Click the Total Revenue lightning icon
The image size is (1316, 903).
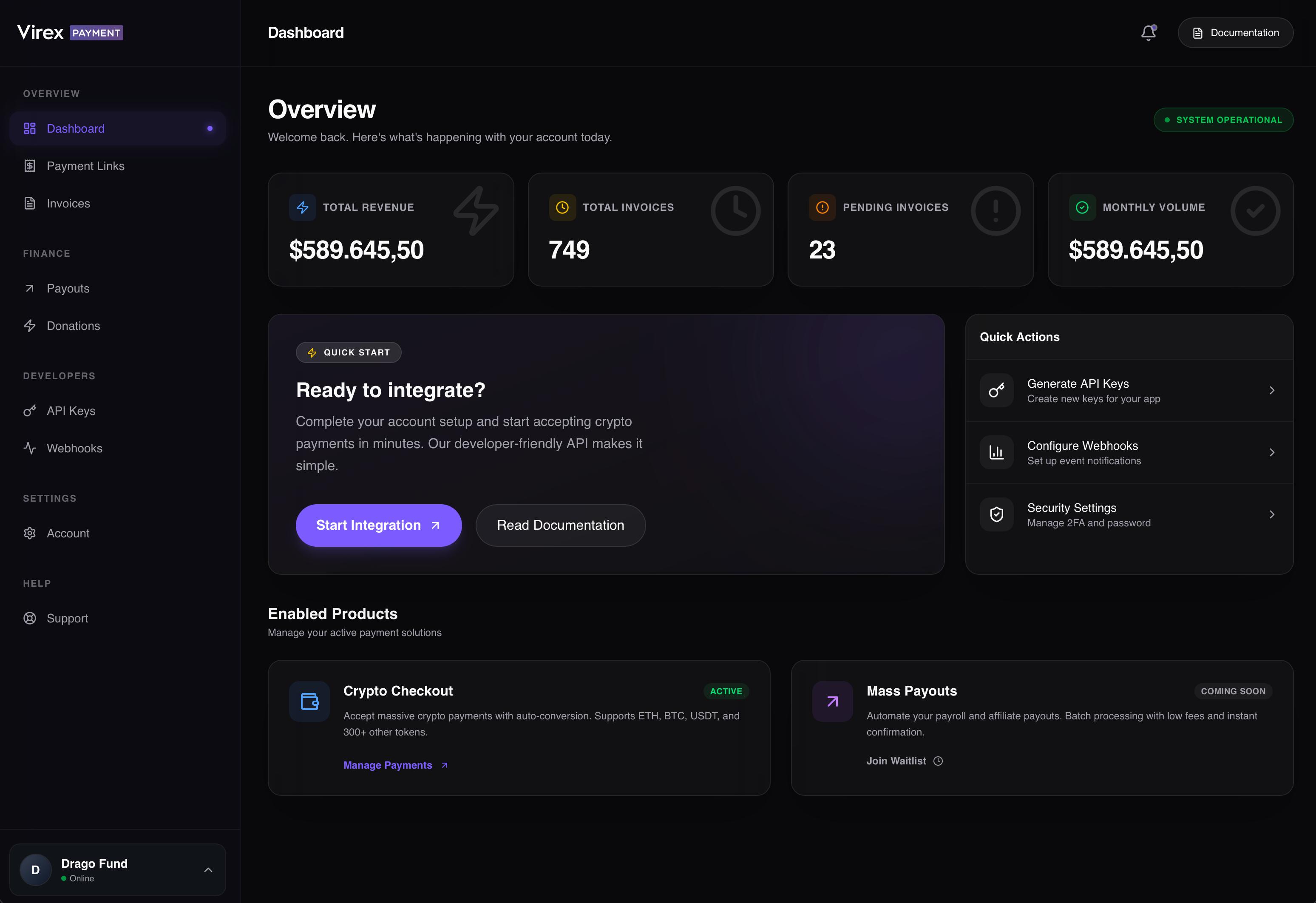pyautogui.click(x=302, y=207)
